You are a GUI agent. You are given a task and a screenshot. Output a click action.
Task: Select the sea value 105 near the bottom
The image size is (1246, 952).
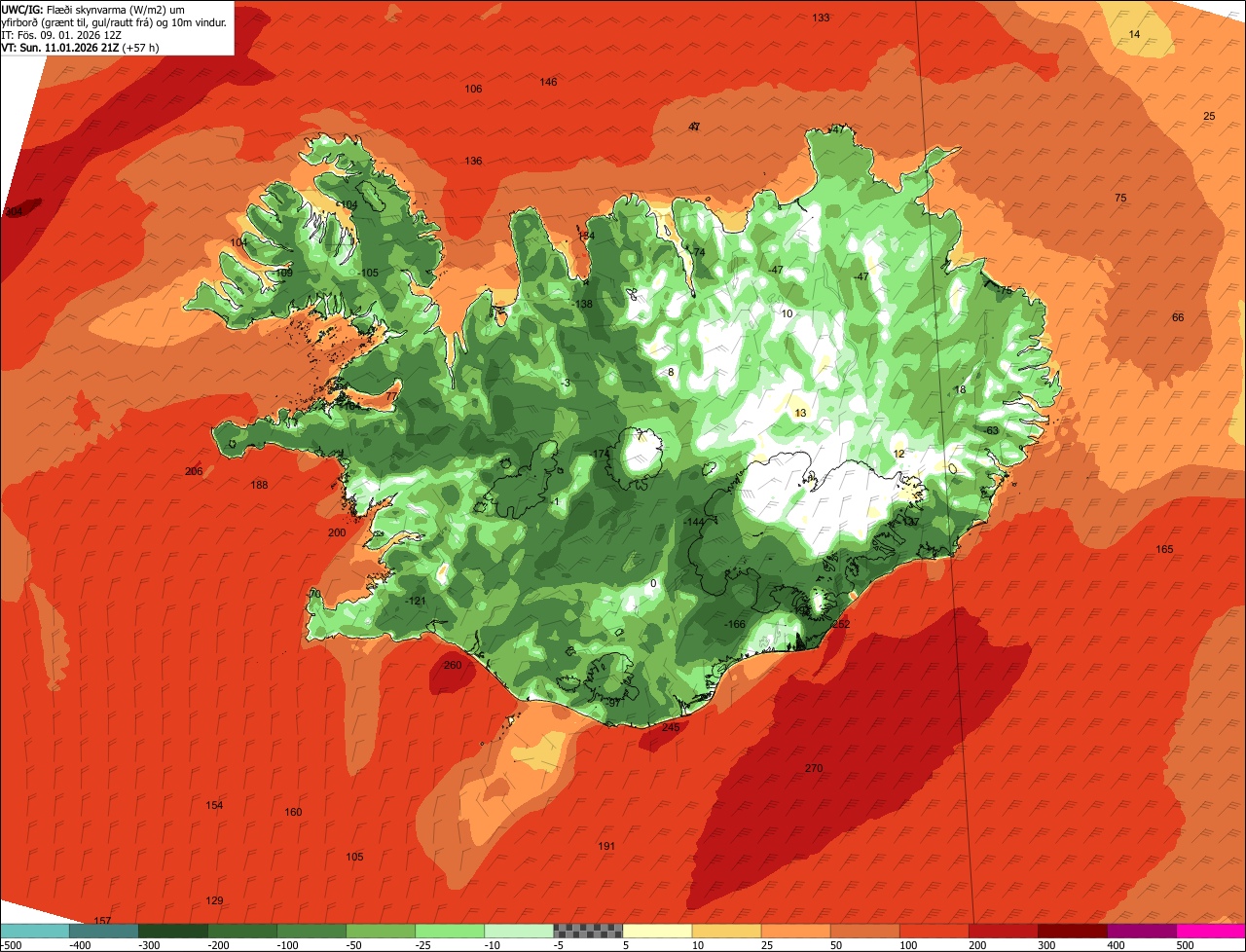(354, 857)
